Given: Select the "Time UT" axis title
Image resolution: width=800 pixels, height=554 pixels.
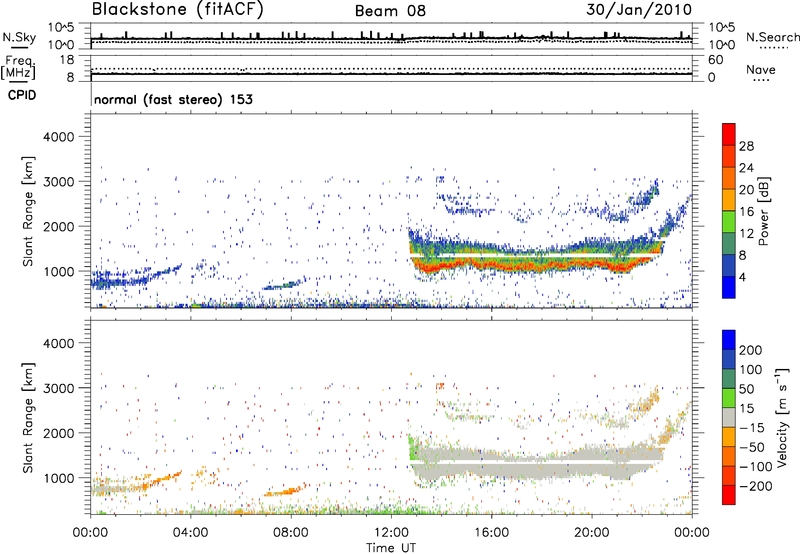Looking at the screenshot, I should (391, 548).
